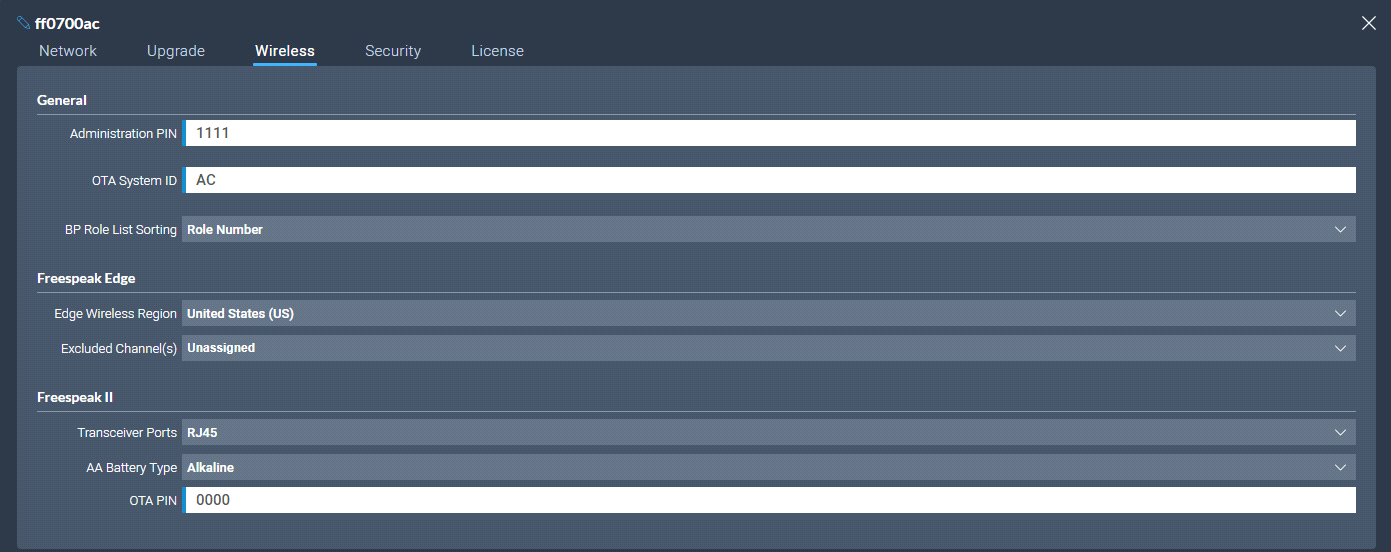
Task: Click the chevron arrow on United States row
Action: [1341, 313]
